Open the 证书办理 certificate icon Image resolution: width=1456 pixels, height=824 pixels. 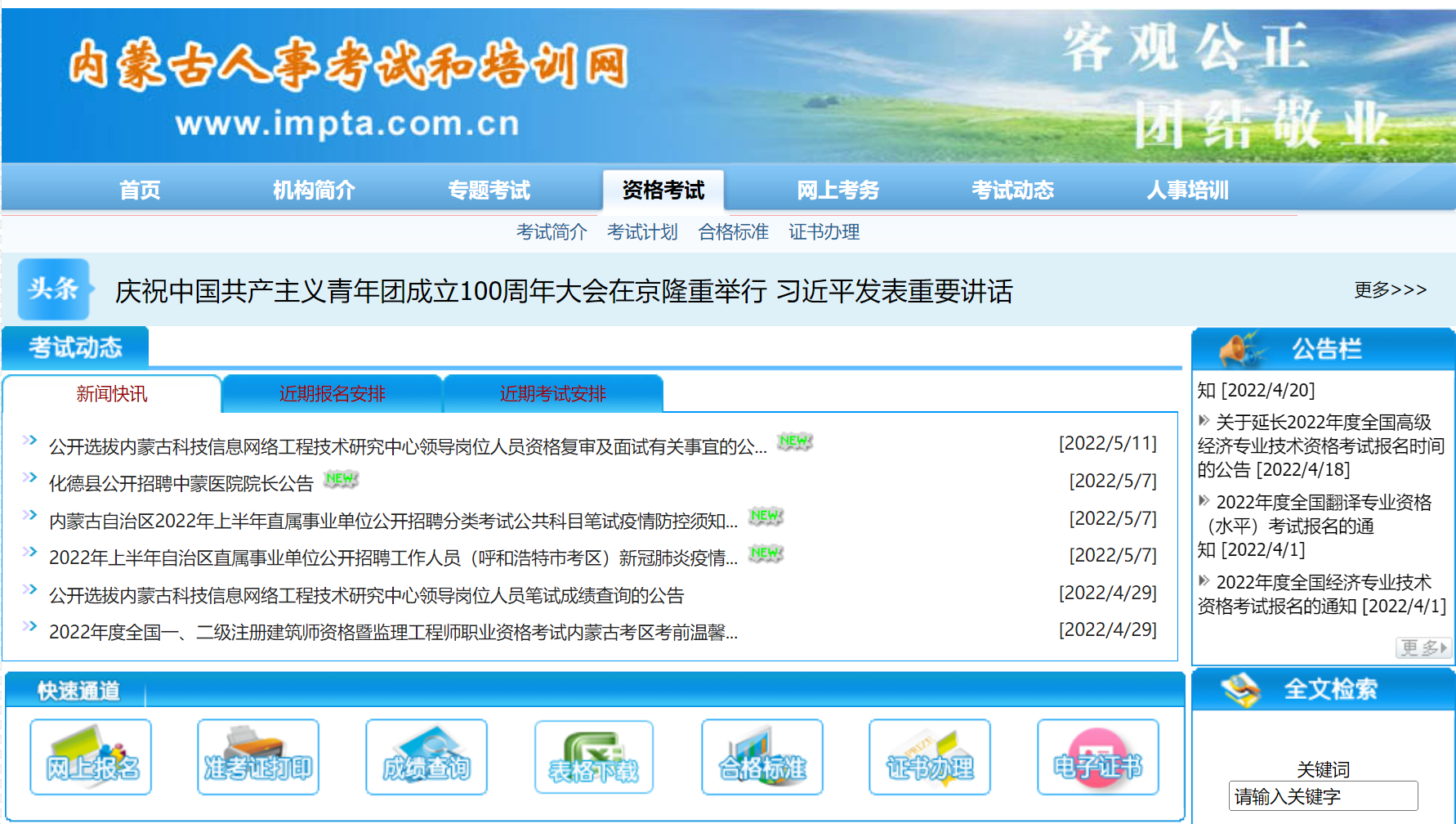(930, 757)
